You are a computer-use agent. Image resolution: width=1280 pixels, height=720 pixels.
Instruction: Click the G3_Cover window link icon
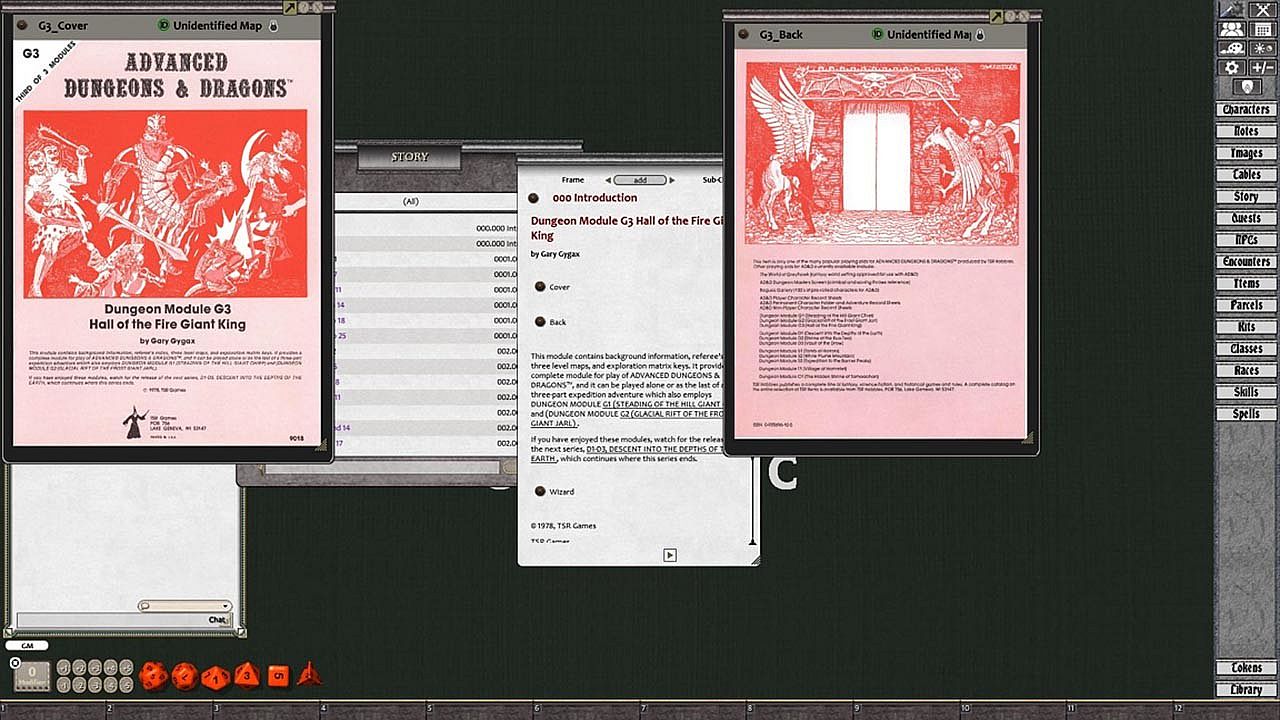coord(24,26)
